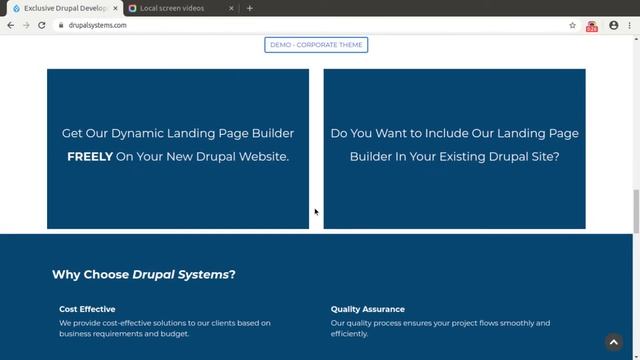This screenshot has width=640, height=360.
Task: Click the quality process description text
Action: click(x=440, y=328)
